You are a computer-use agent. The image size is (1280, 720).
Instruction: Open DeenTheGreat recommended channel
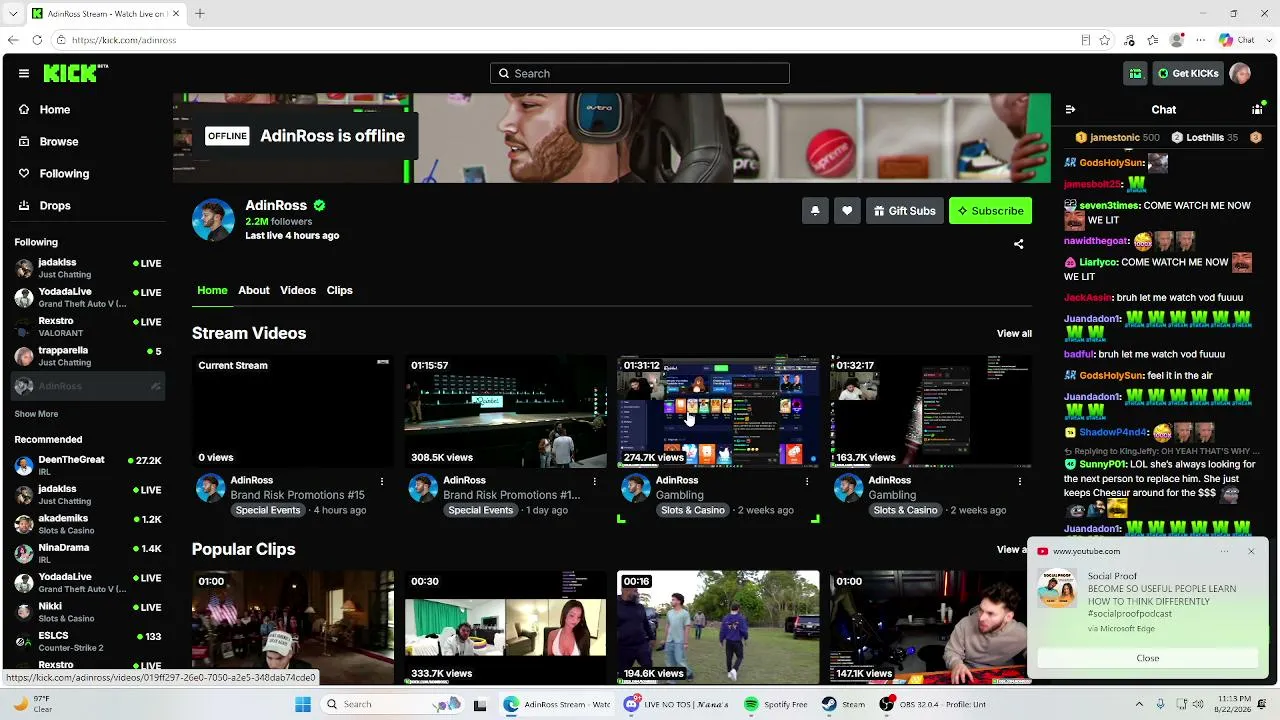[x=88, y=465]
